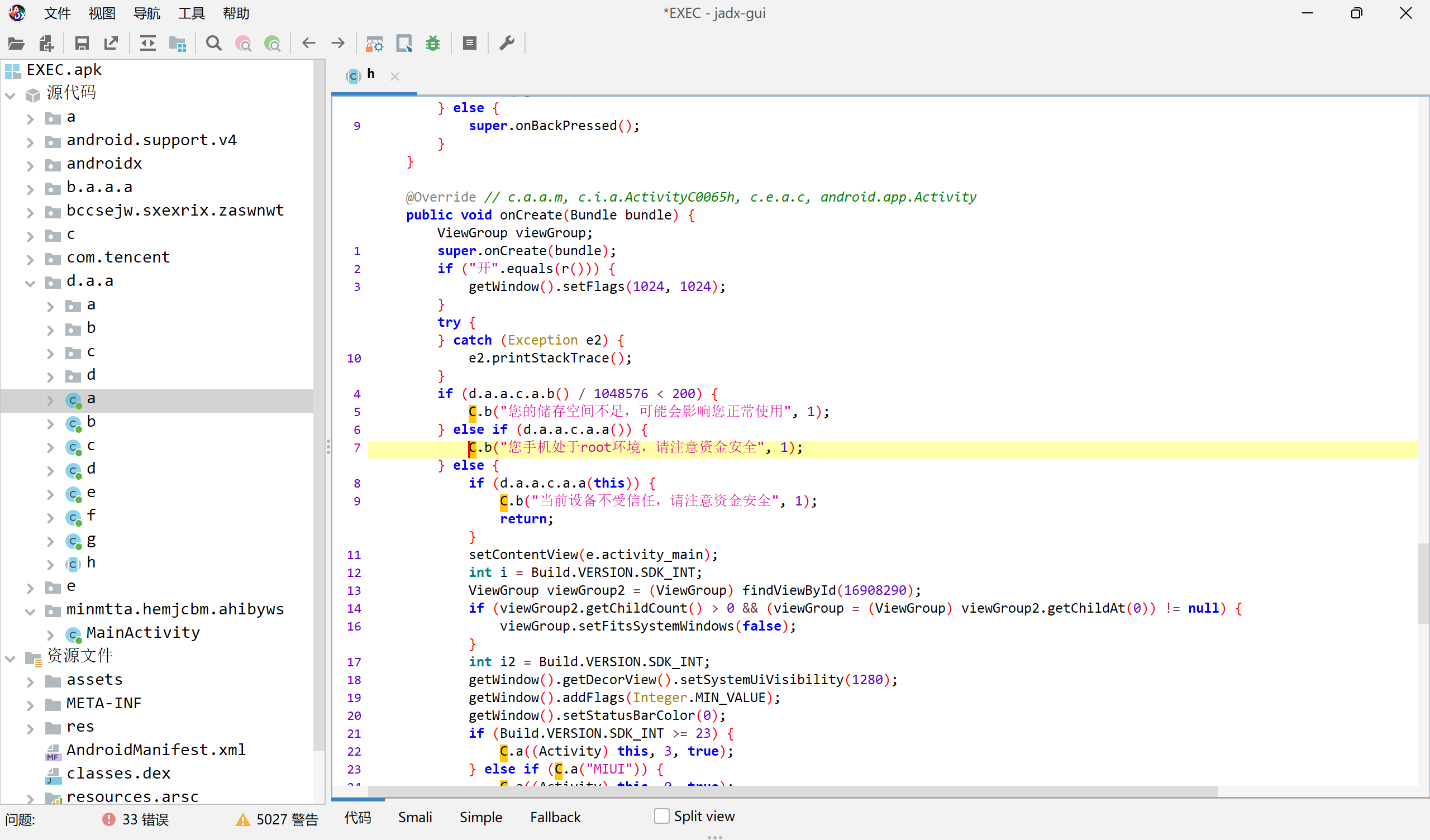
Task: Open comment search green magnifier icon
Action: point(273,43)
